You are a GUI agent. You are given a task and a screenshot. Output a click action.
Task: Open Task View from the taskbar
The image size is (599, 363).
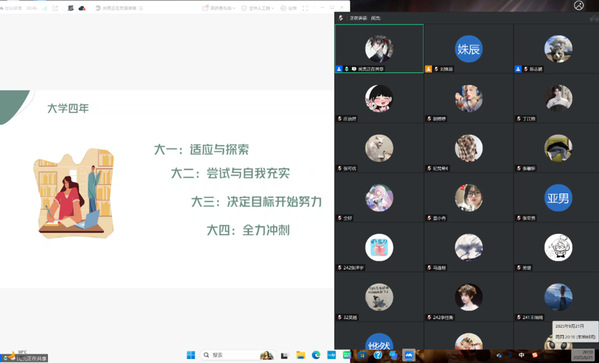[x=284, y=355]
